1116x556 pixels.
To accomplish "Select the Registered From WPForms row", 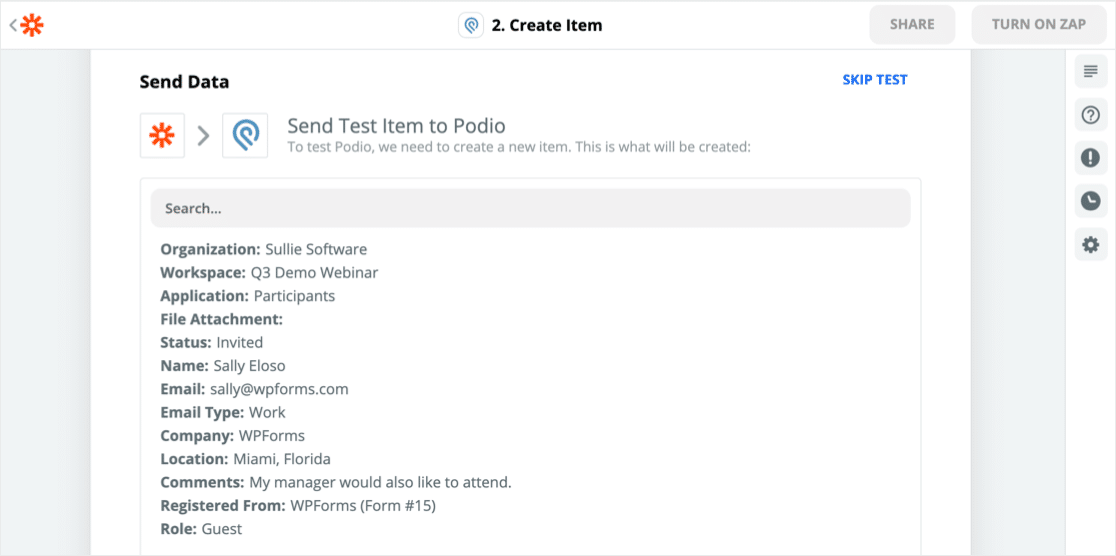I will coord(298,506).
